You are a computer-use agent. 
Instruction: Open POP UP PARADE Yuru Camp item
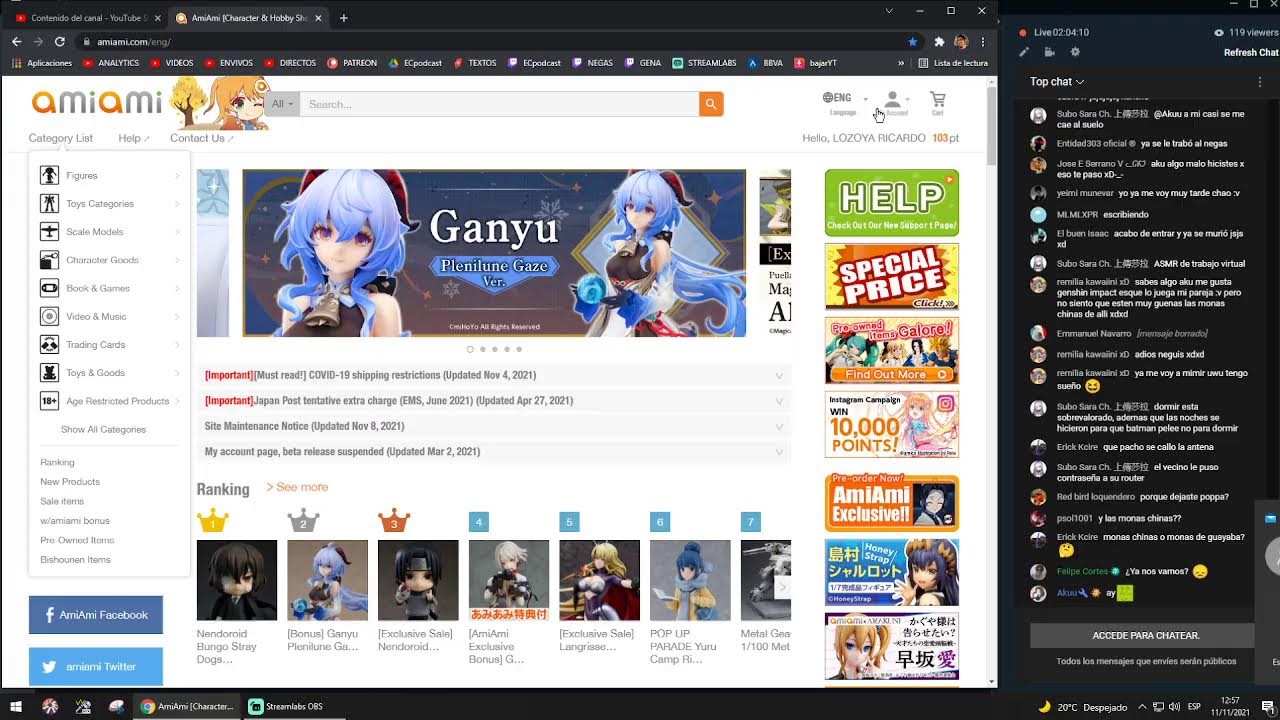pyautogui.click(x=690, y=580)
